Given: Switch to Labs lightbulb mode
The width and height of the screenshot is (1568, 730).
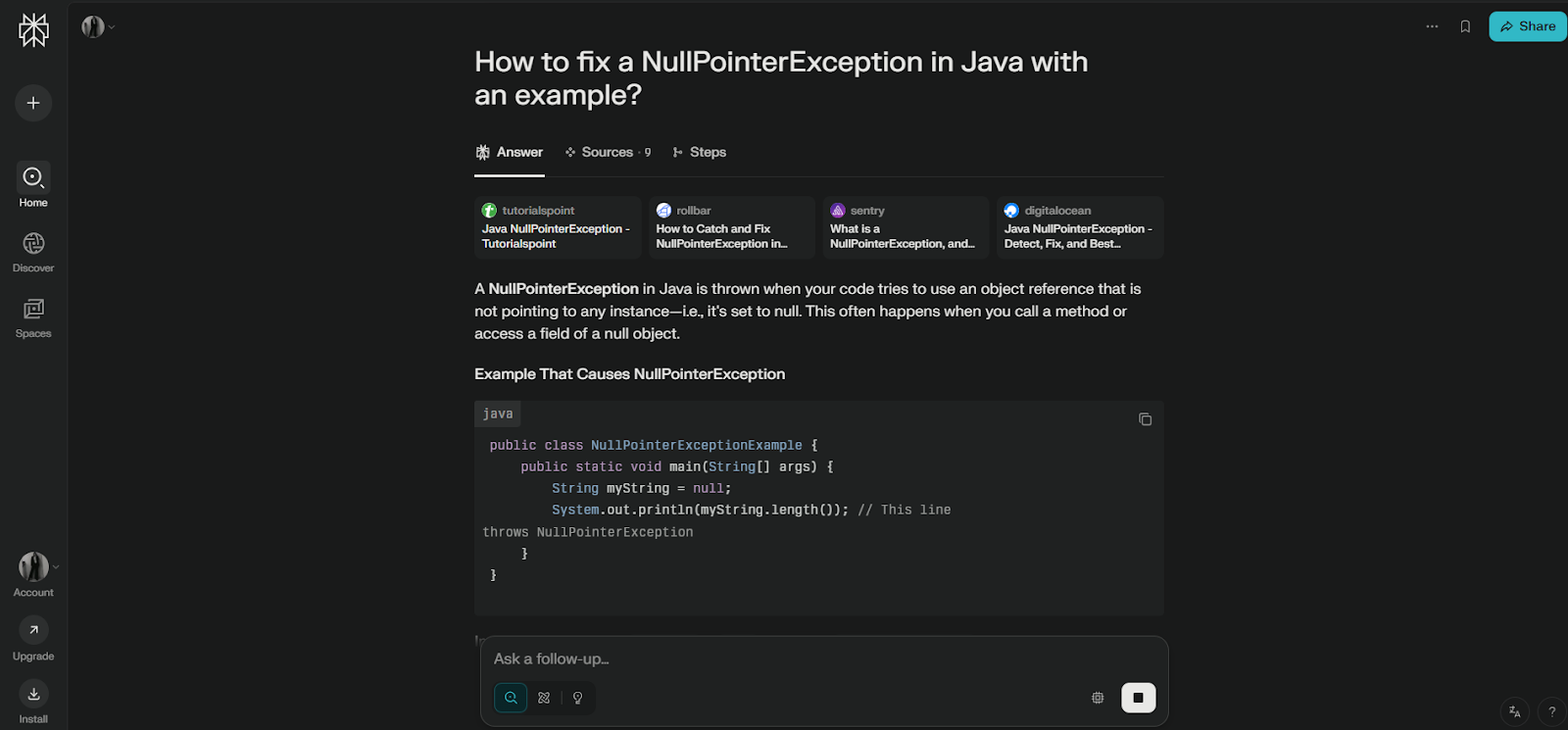Looking at the screenshot, I should point(577,698).
